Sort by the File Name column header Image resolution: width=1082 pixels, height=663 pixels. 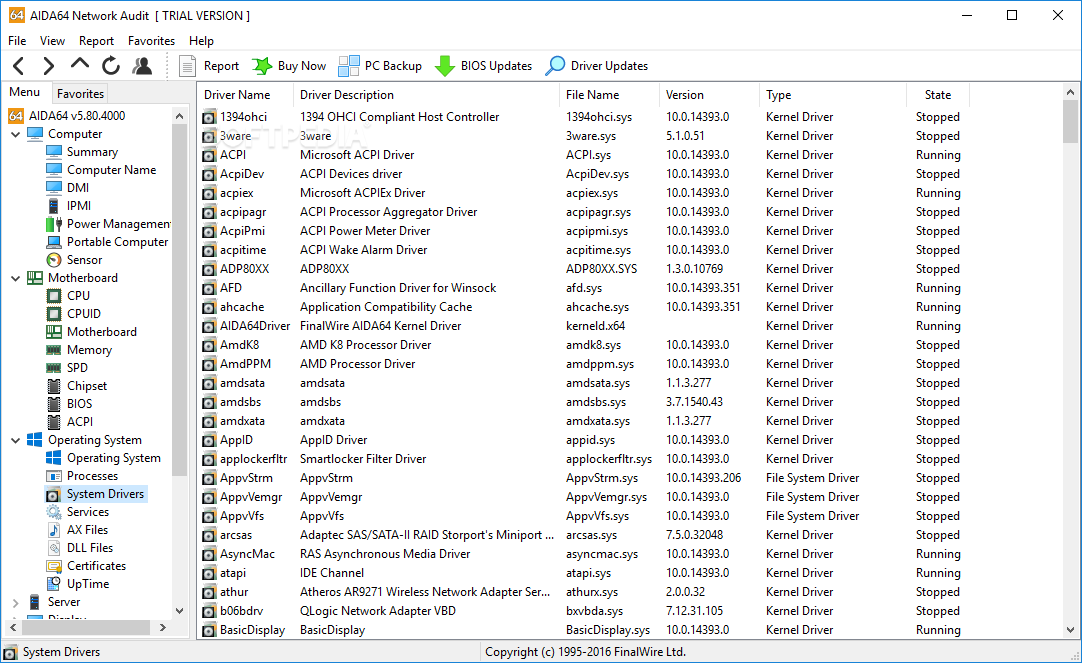(609, 95)
